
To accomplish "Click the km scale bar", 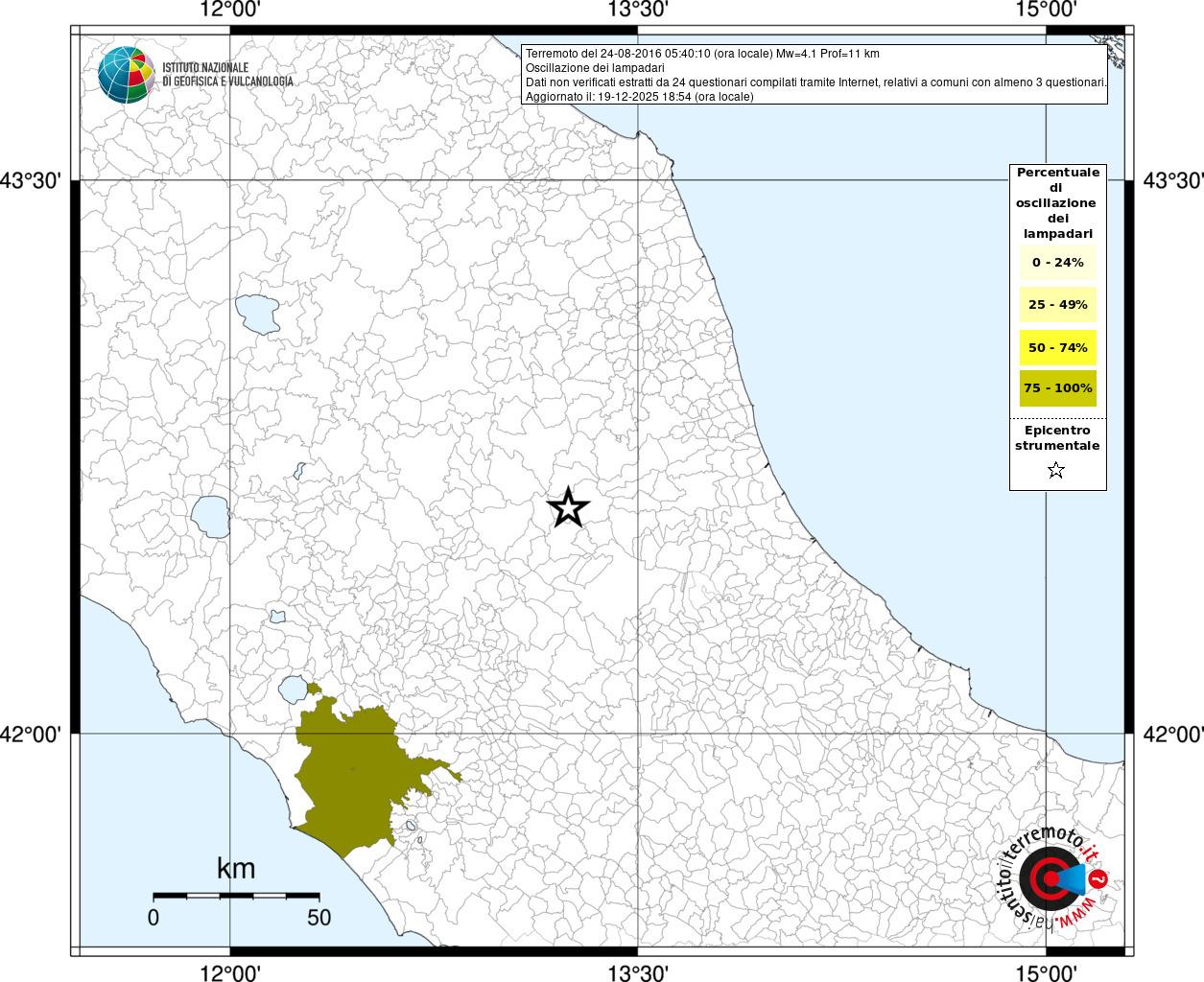I will click(236, 896).
